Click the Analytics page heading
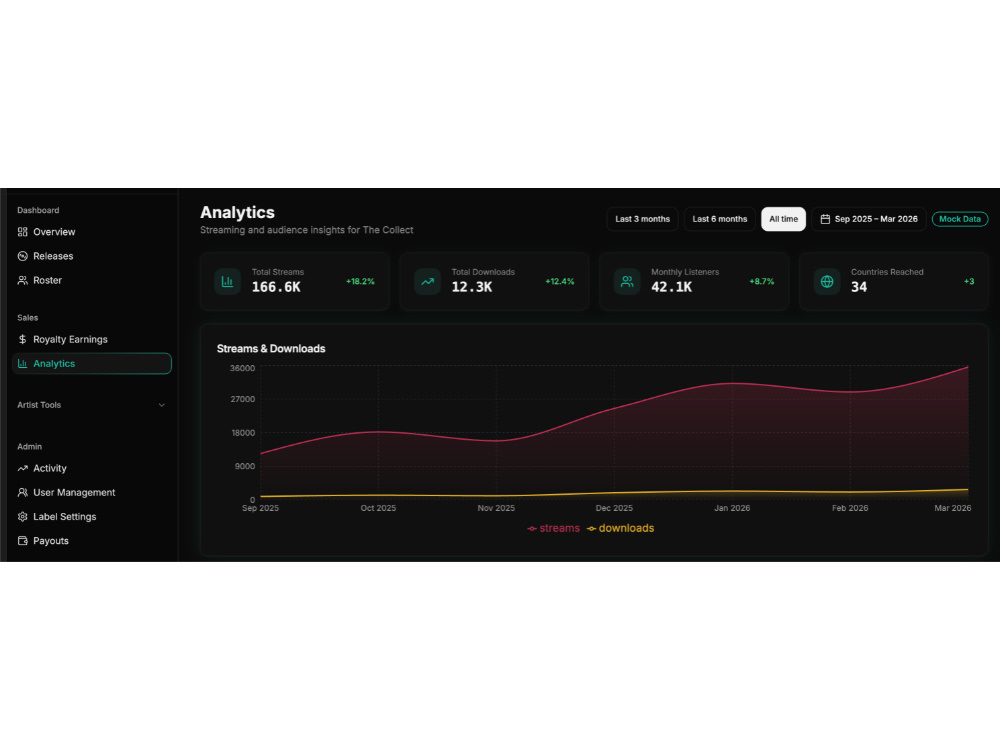The image size is (1000, 750). (237, 212)
